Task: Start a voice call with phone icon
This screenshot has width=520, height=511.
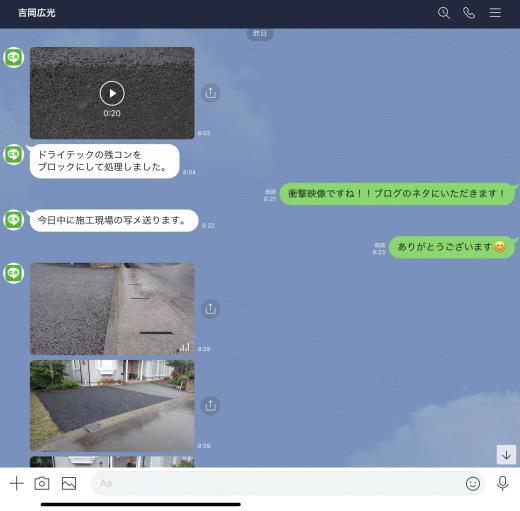Action: (469, 13)
